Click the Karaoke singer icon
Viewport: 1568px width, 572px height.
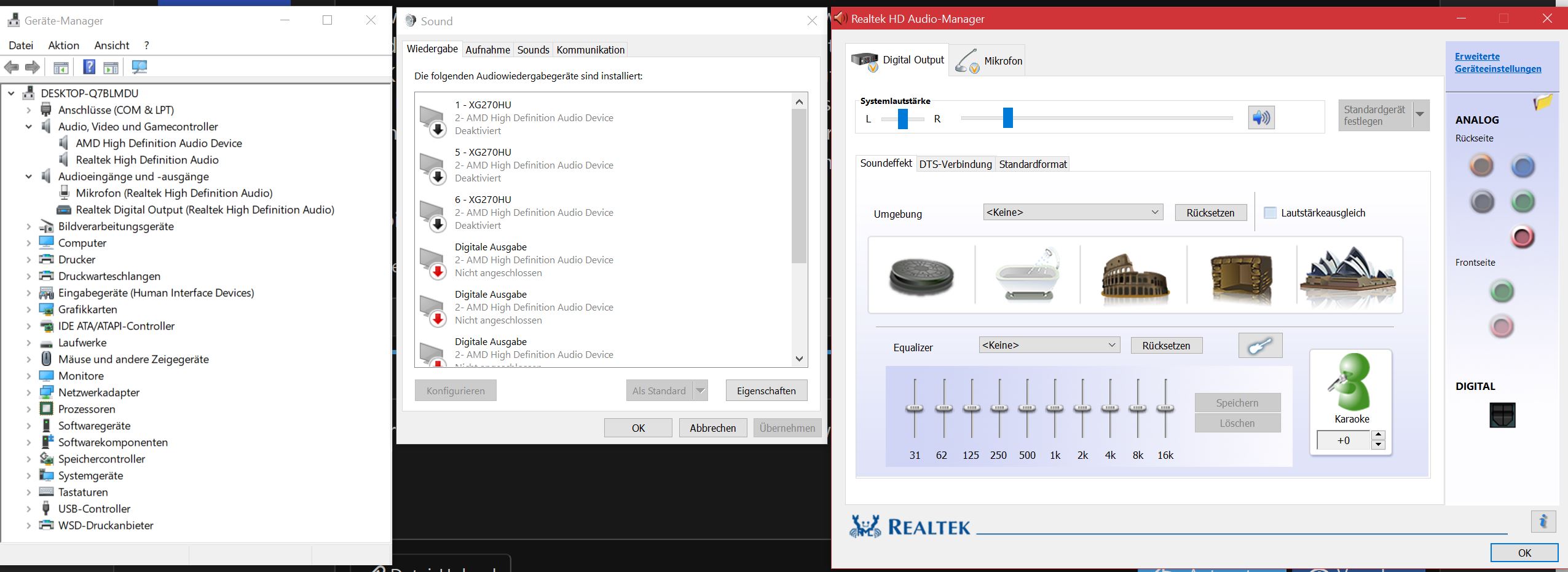coord(1352,382)
